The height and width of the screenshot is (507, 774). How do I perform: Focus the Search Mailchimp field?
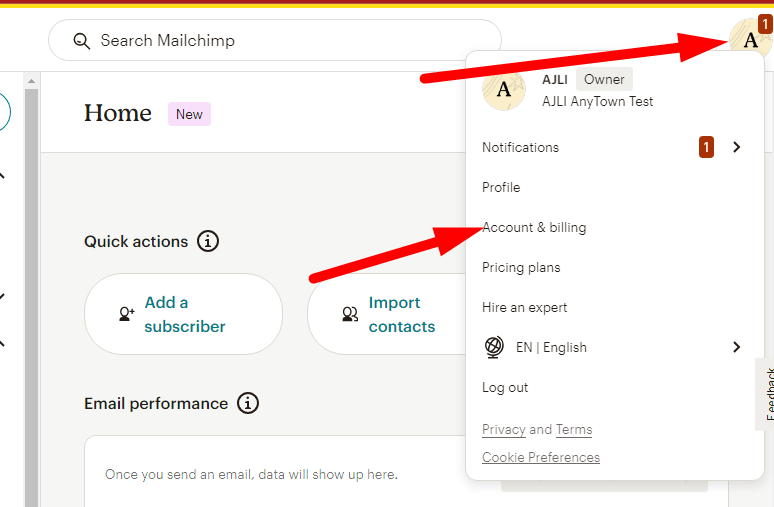point(275,40)
